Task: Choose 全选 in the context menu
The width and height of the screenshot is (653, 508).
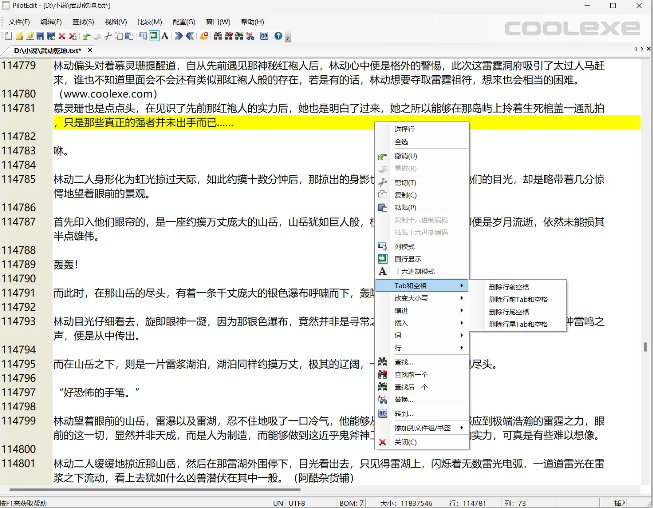Action: click(x=422, y=142)
